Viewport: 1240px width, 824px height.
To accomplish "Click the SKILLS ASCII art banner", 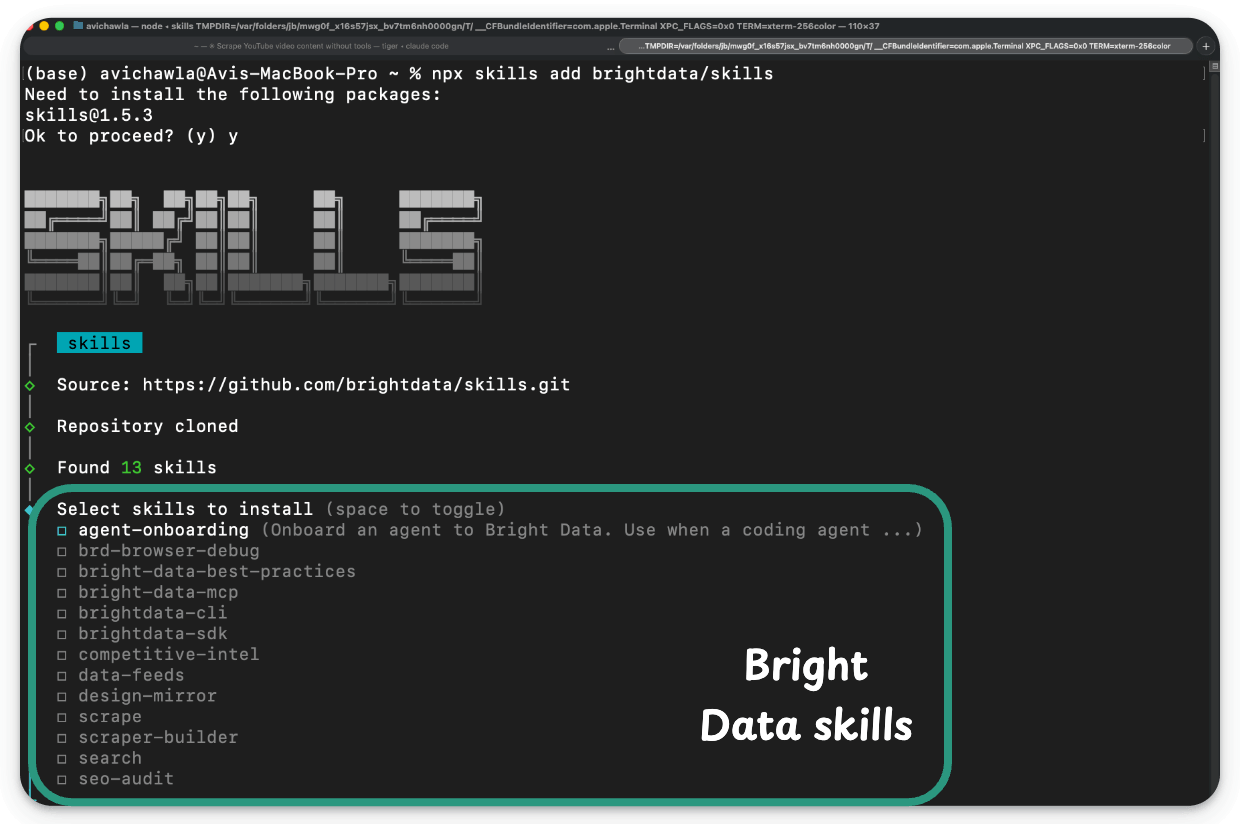I will click(x=253, y=246).
